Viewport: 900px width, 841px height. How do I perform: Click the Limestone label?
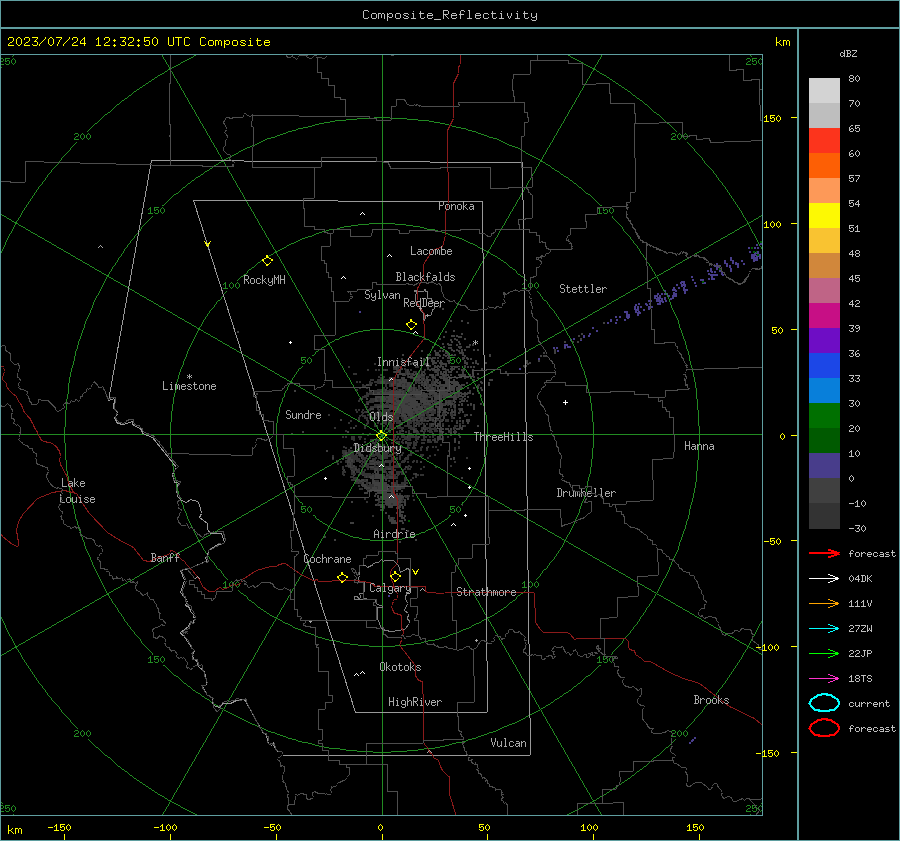(x=189, y=386)
